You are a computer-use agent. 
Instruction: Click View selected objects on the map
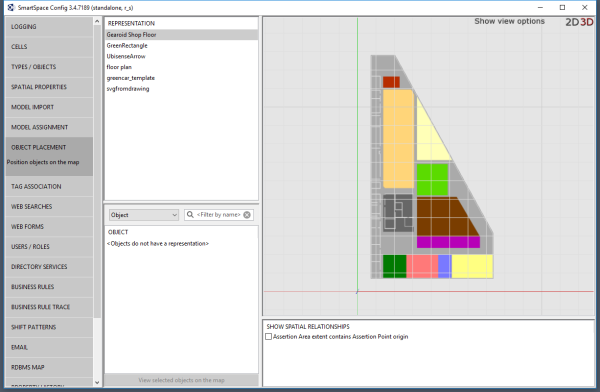181,380
